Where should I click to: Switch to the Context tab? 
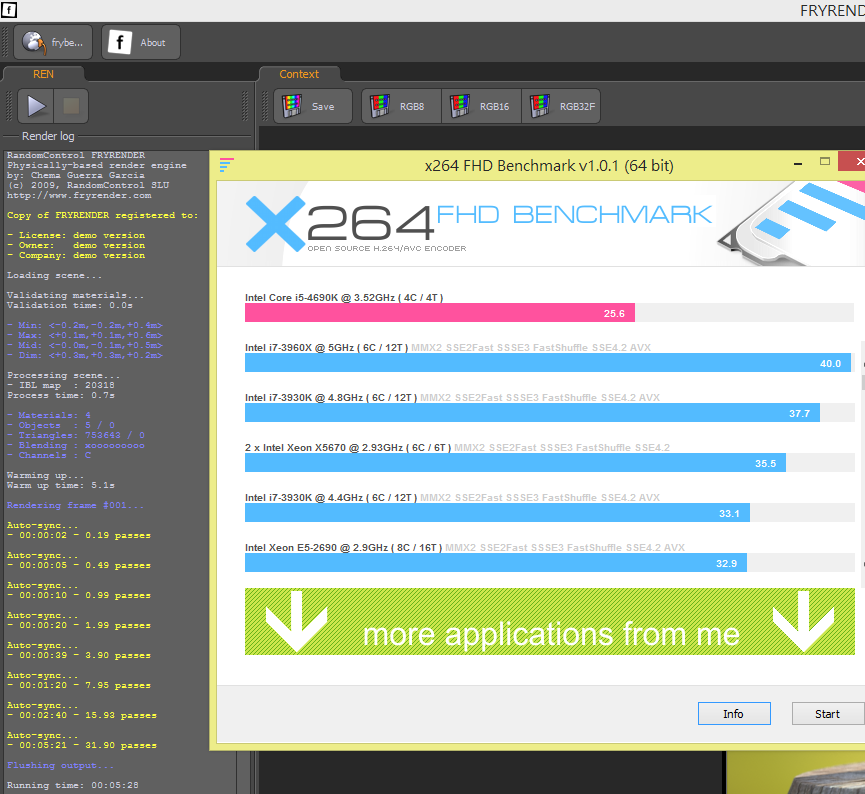pos(299,74)
